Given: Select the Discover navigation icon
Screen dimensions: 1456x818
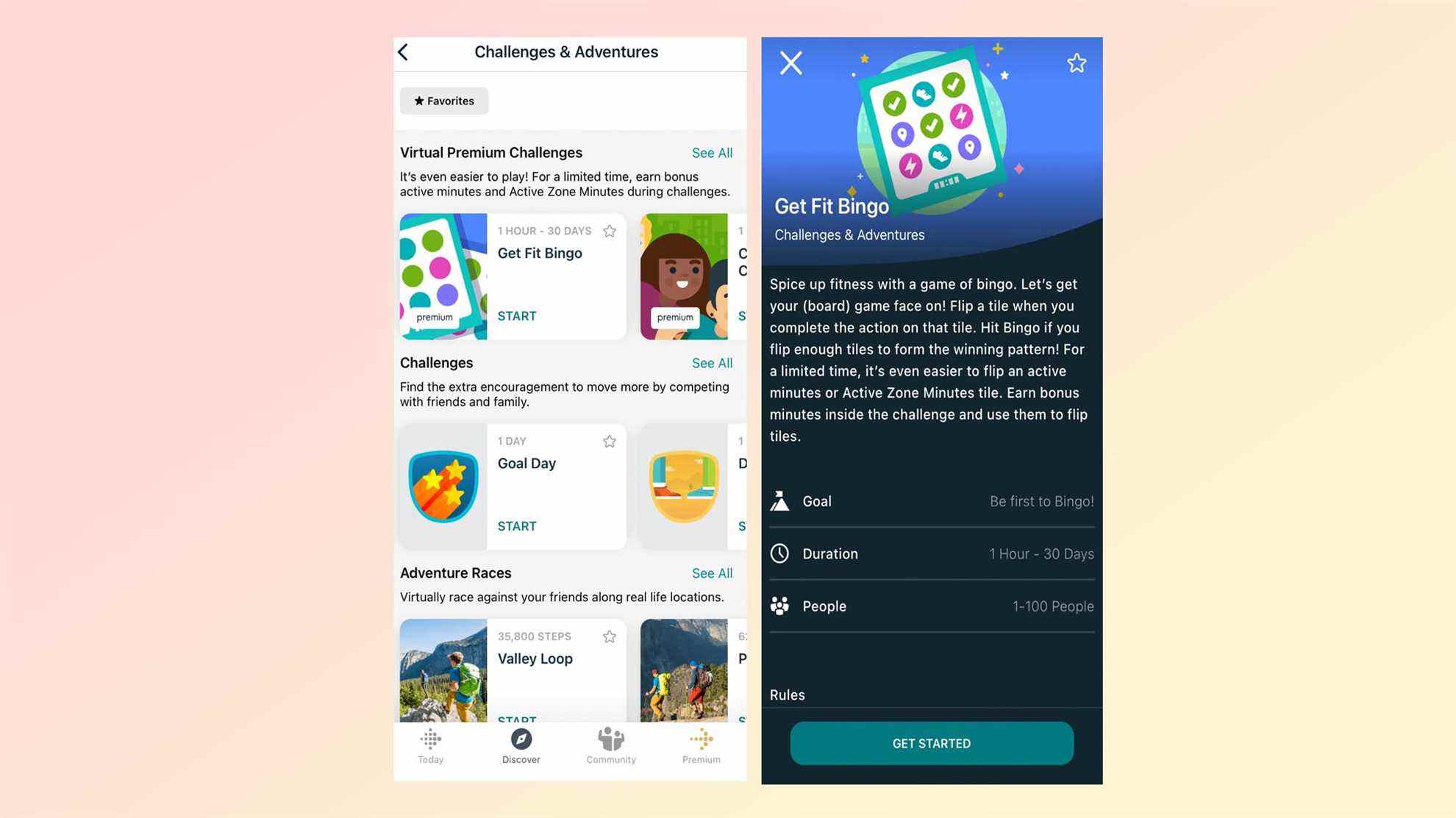Looking at the screenshot, I should pos(521,739).
